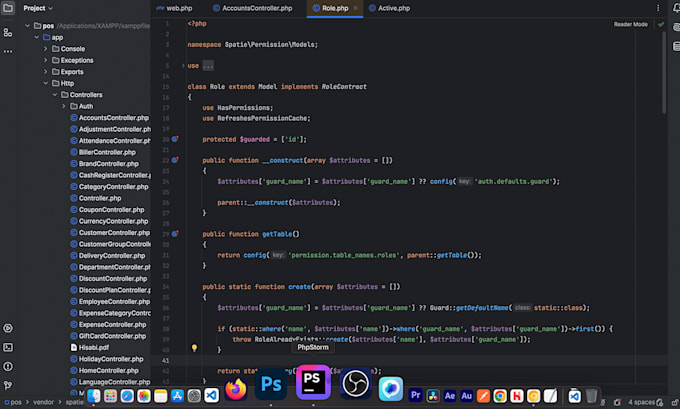The image size is (680, 409).
Task: Click the gutter override marker beside getTable
Action: click(175, 233)
